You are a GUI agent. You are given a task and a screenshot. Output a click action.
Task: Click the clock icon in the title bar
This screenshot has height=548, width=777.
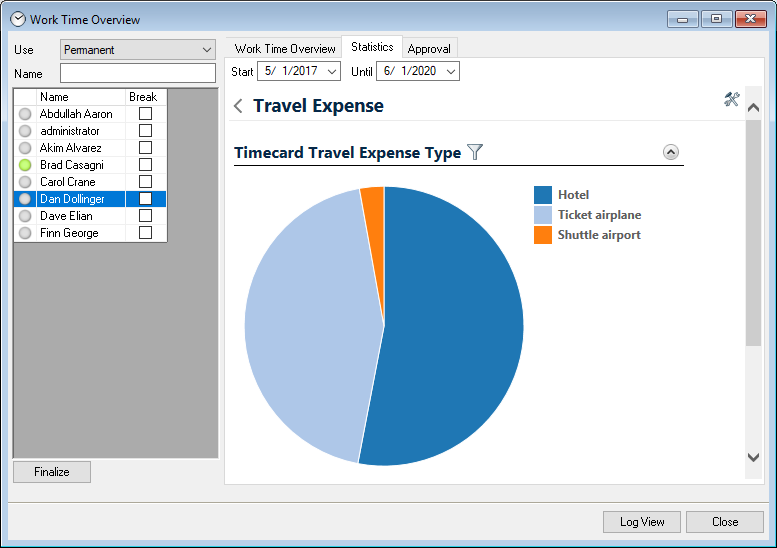point(17,19)
